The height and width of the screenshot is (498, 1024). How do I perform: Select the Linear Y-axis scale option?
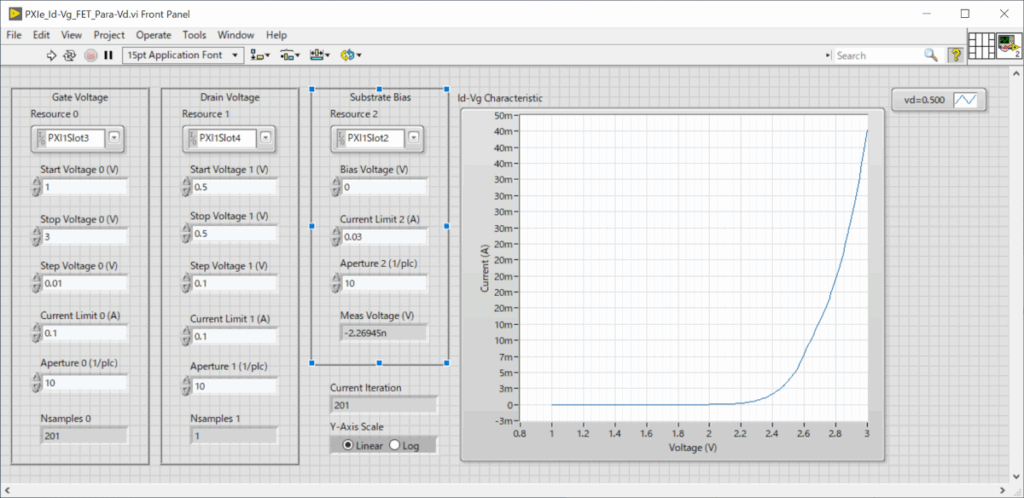349,445
